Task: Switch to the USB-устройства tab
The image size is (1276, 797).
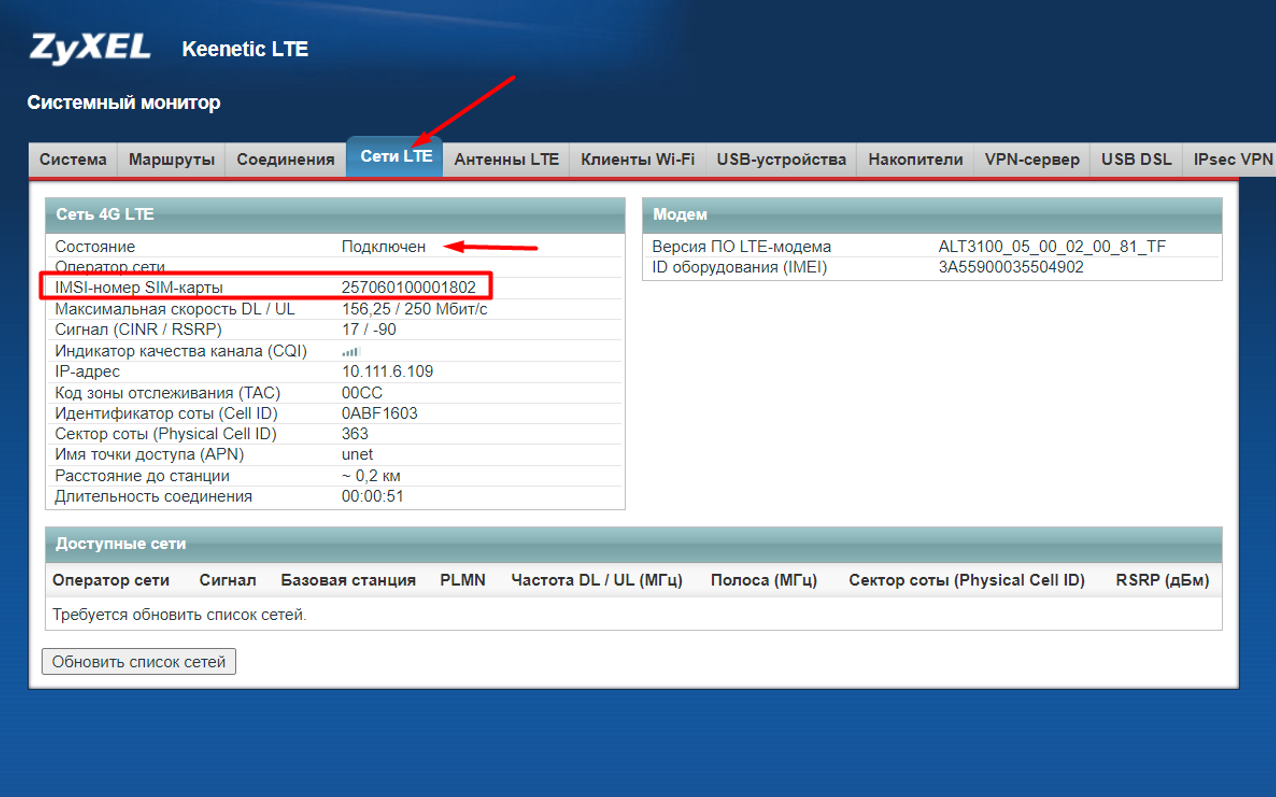Action: click(782, 159)
